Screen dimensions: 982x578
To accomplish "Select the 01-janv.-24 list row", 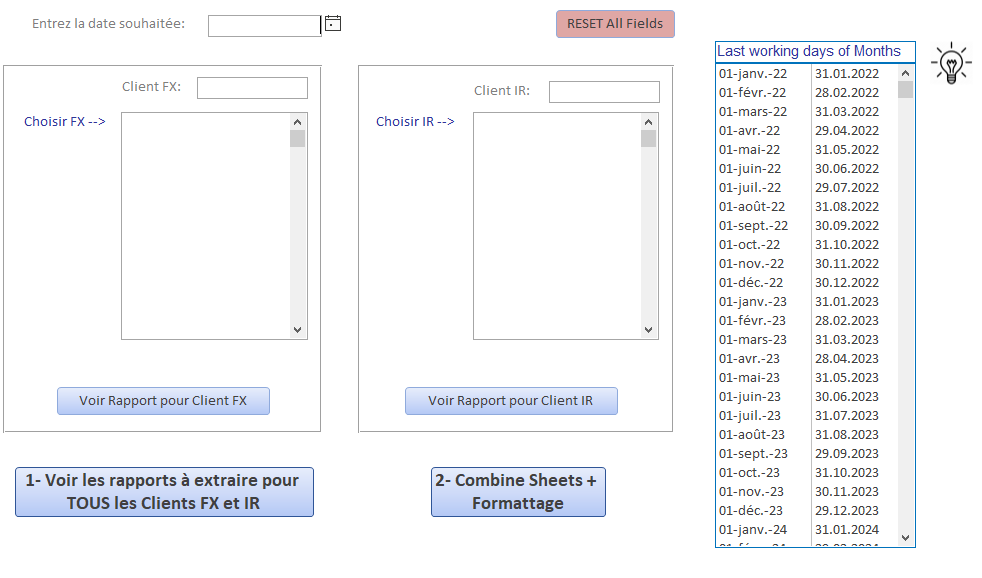I will [x=753, y=530].
